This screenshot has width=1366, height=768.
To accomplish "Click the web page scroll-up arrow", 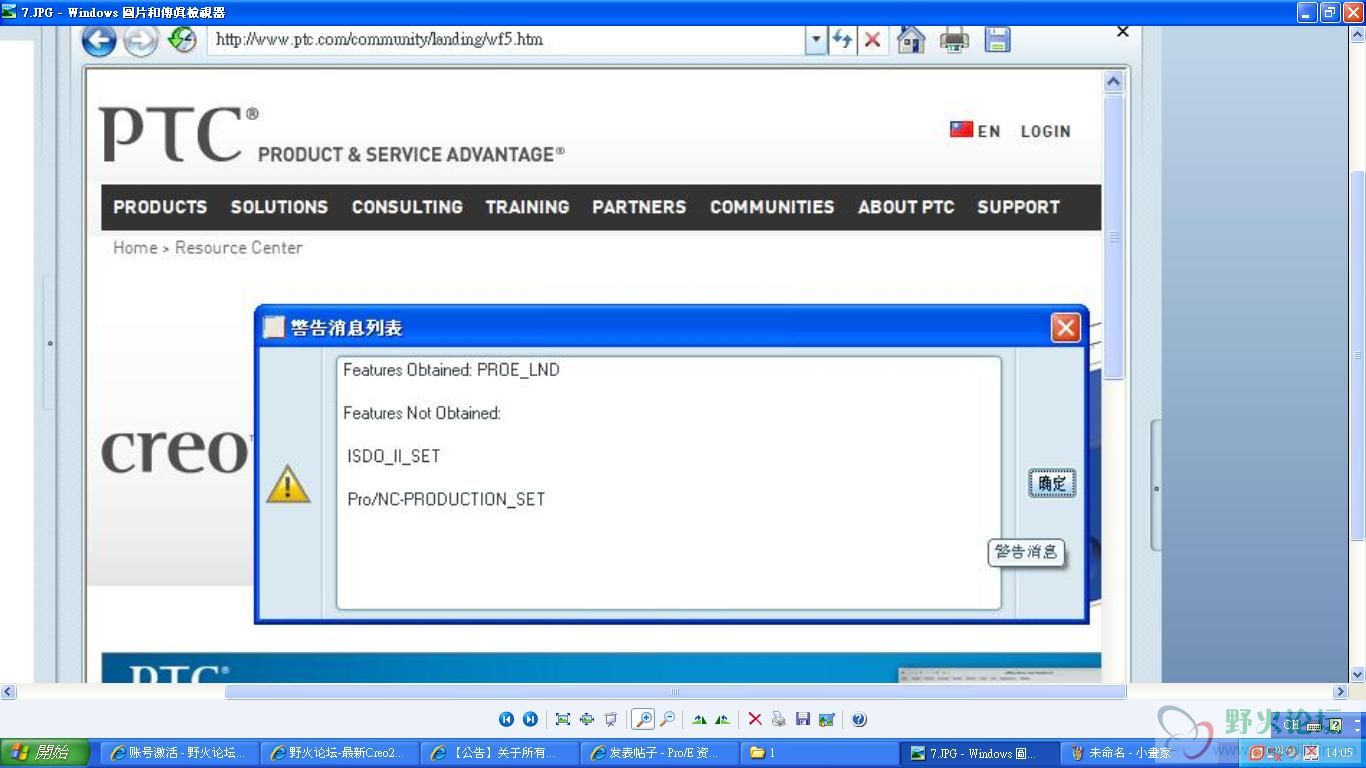I will (x=1113, y=82).
